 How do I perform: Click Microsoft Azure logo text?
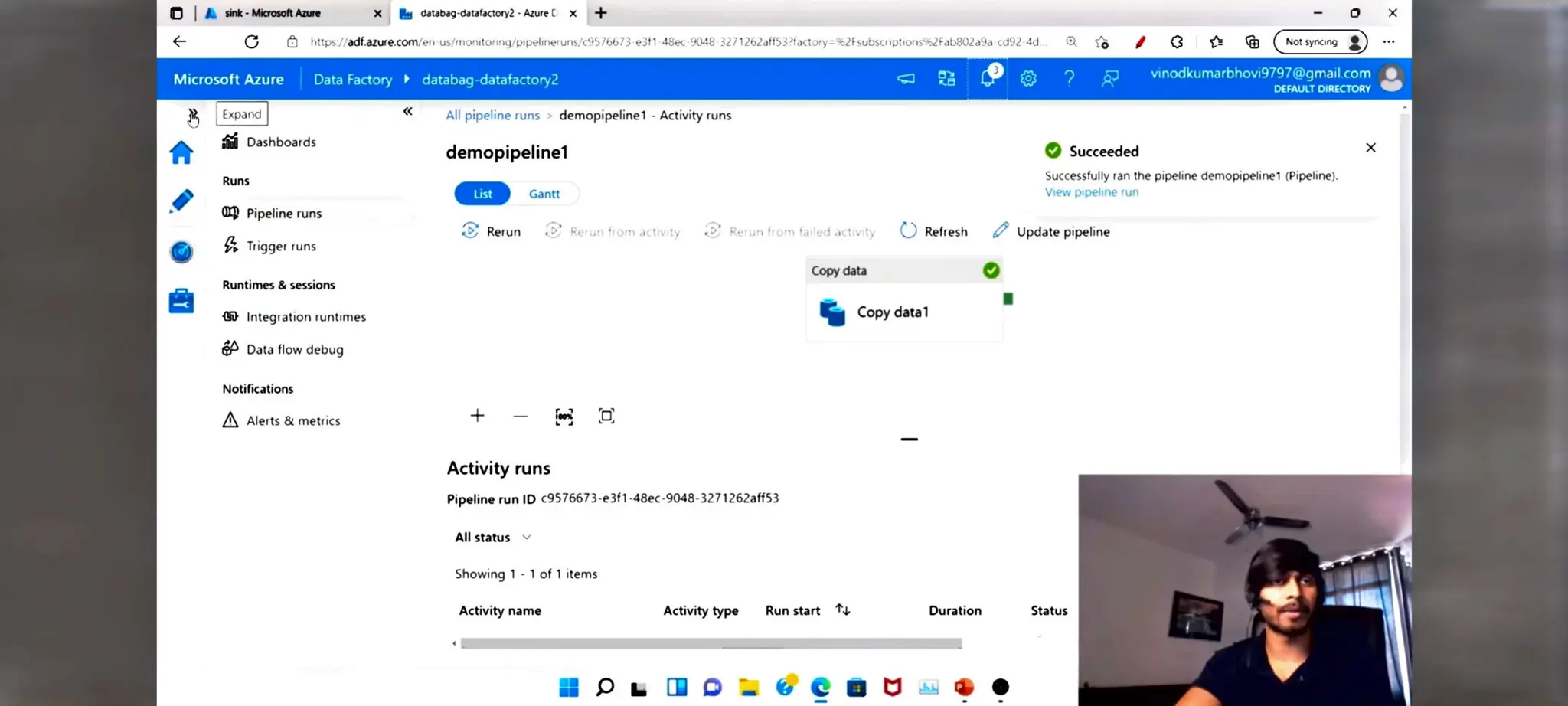tap(228, 79)
